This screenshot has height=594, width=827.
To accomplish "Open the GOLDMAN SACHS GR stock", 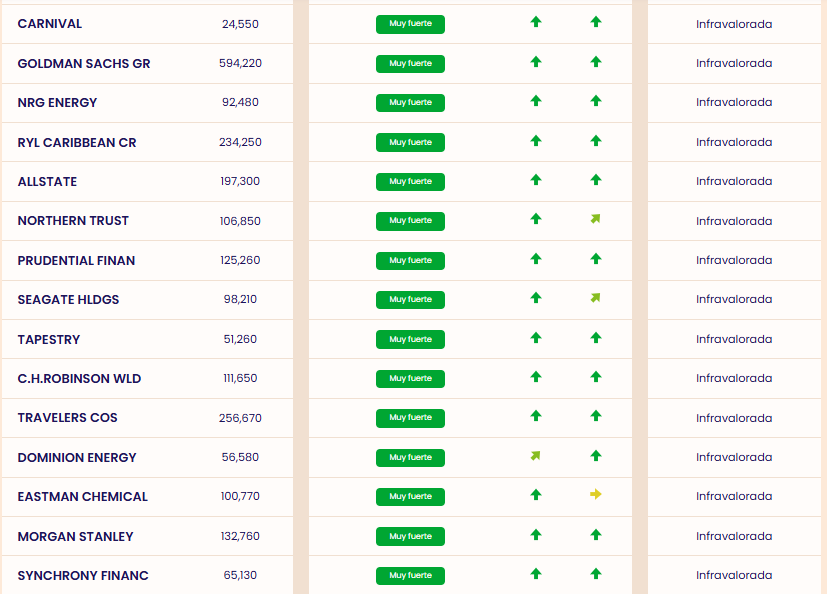I will pos(84,64).
